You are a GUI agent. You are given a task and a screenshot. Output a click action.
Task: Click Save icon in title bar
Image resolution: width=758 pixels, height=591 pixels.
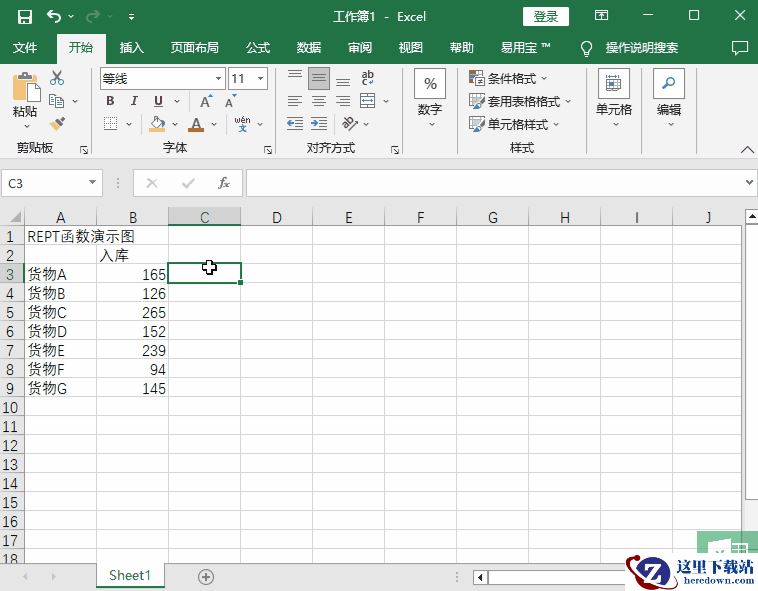[25, 16]
